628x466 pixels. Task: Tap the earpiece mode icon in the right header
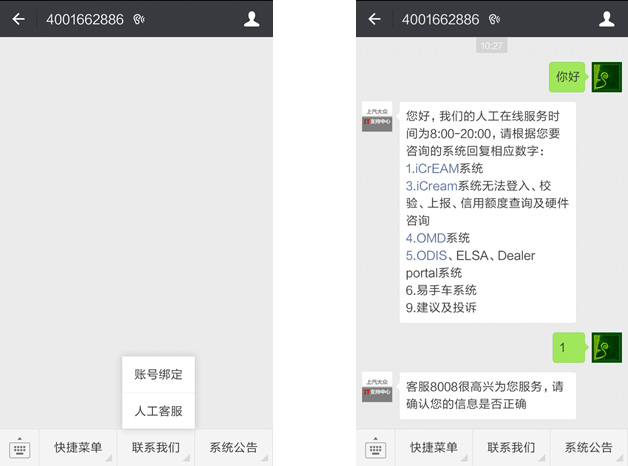tap(494, 19)
